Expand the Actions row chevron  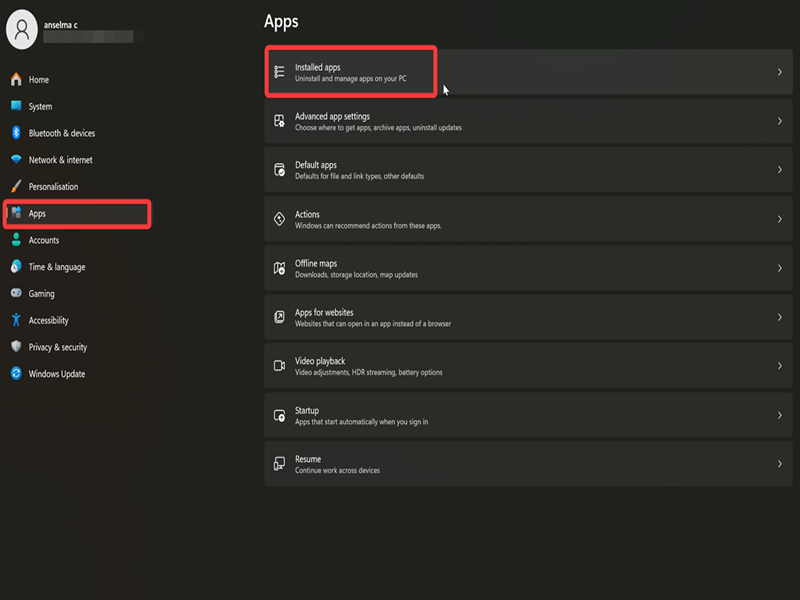click(779, 219)
